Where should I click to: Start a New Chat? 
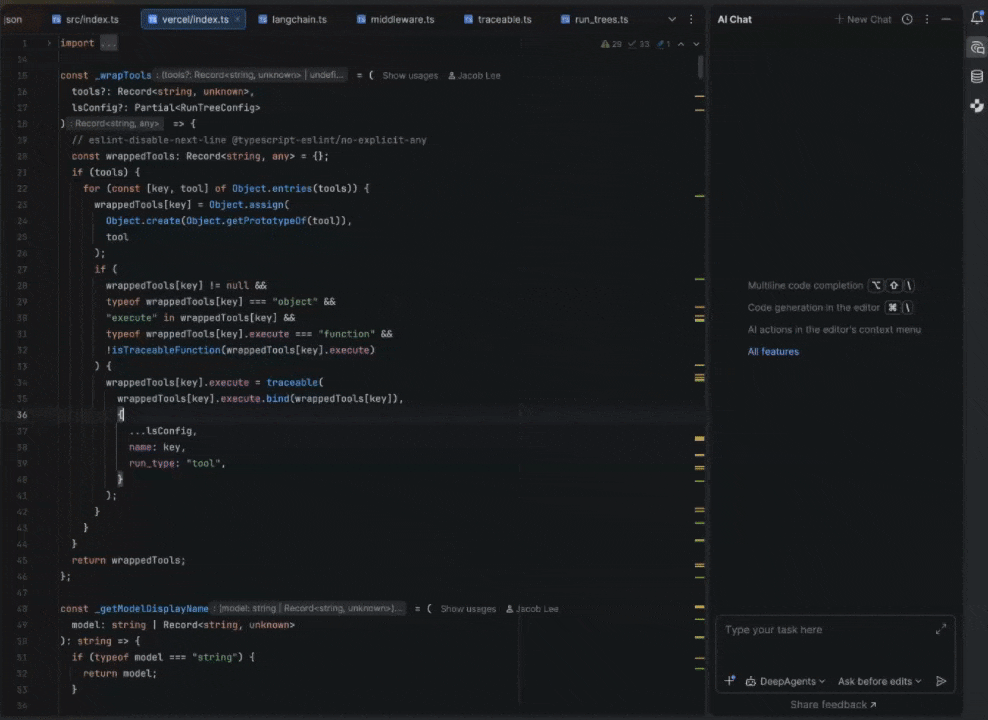click(863, 19)
